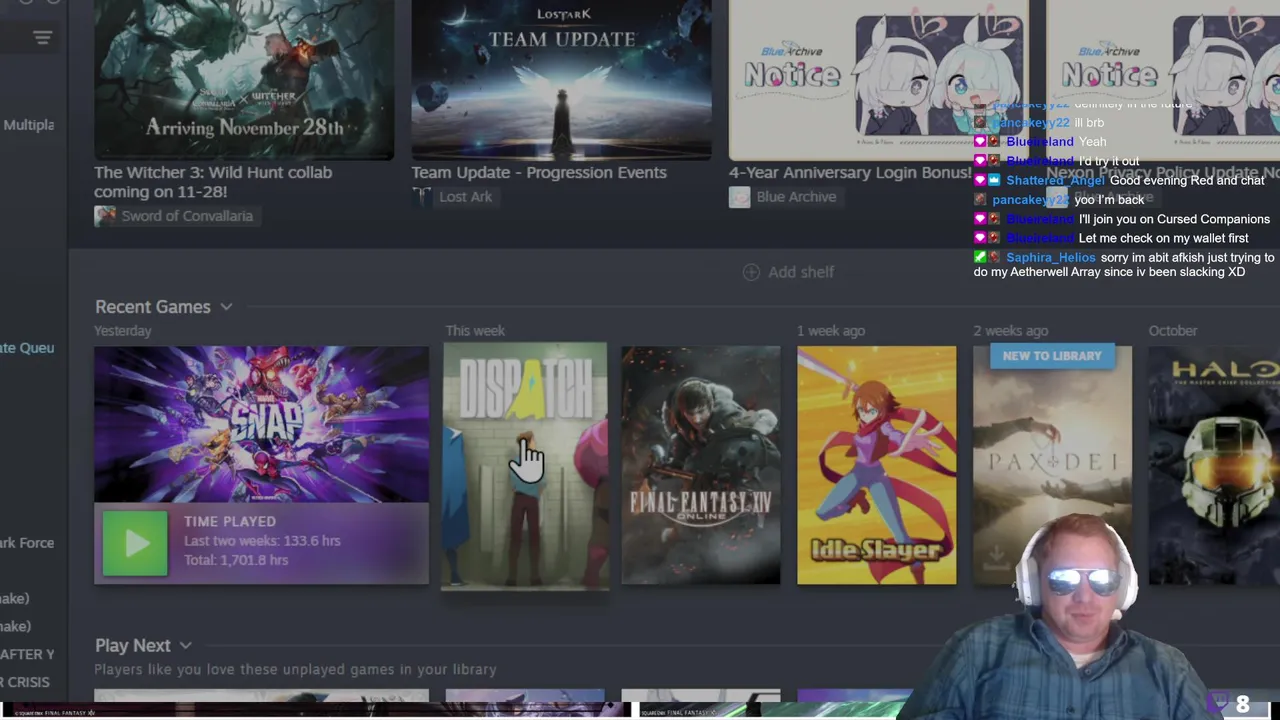Viewport: 1280px width, 720px height.
Task: Open Halo Master Chief Collection cover
Action: [x=1214, y=465]
